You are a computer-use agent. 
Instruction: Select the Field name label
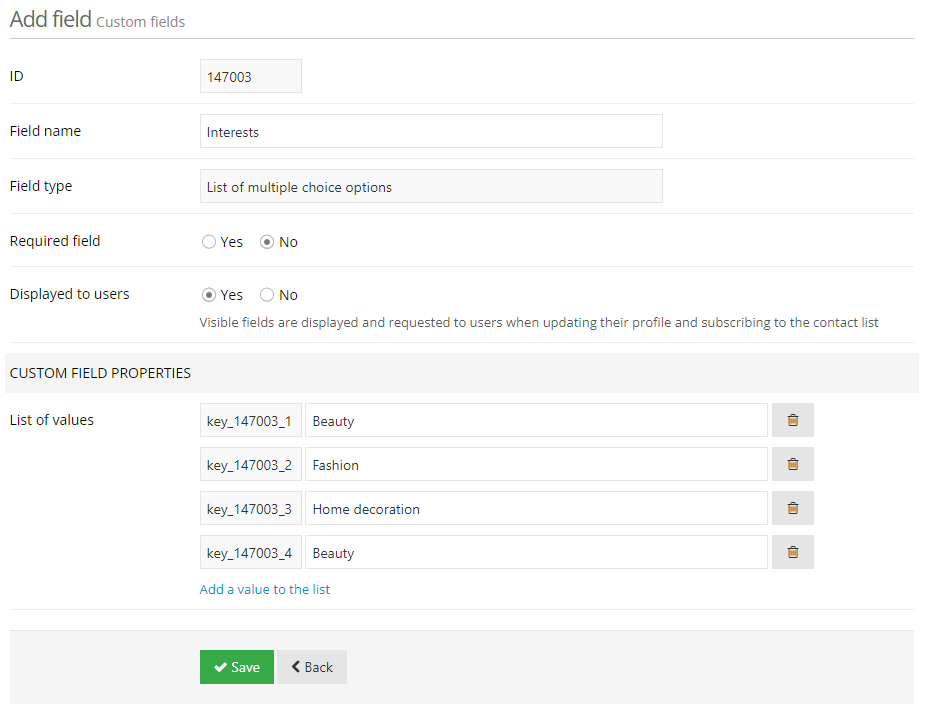click(x=45, y=131)
